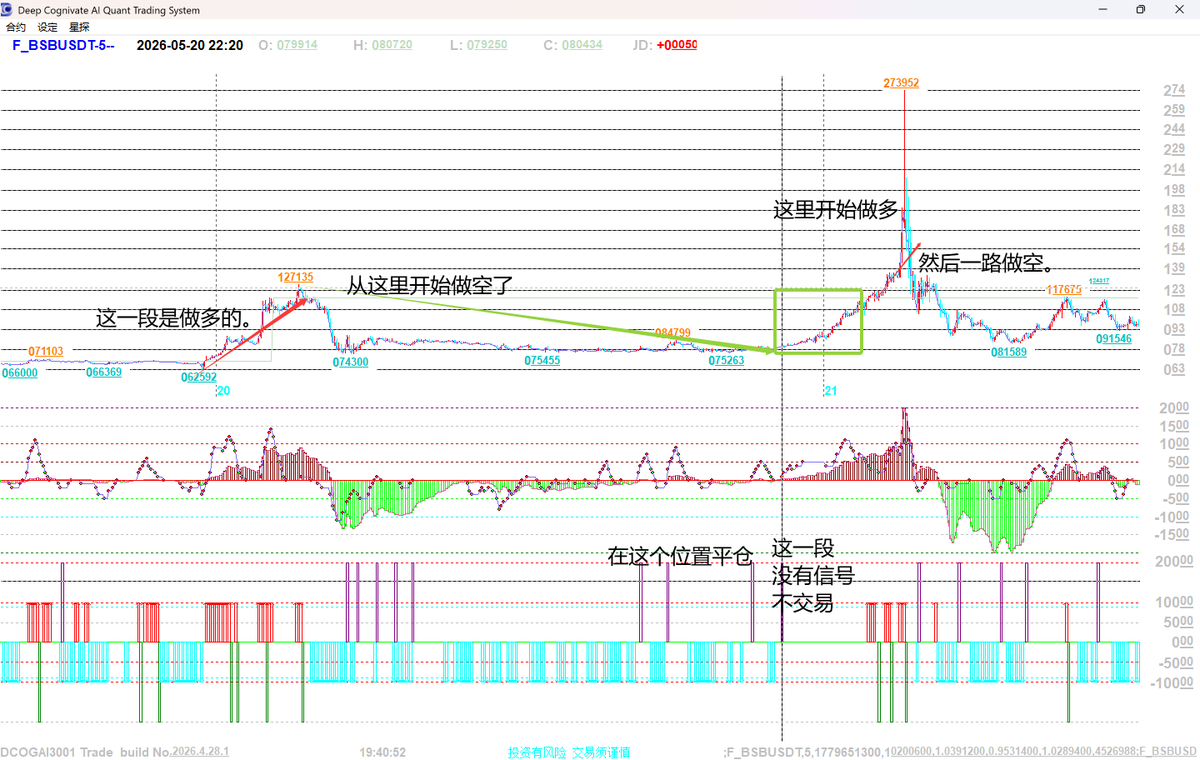Image resolution: width=1200 pixels, height=760 pixels.
Task: Select the low price label 066369
Action: click(x=104, y=372)
